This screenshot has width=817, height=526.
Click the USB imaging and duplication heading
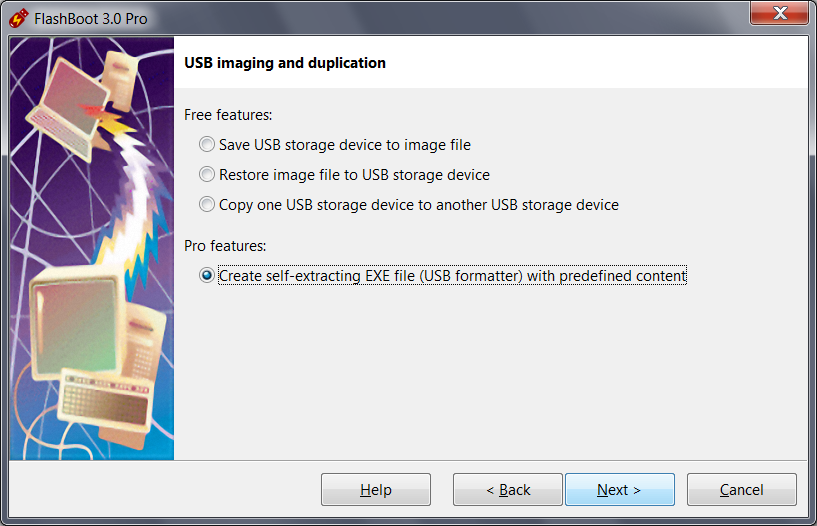(285, 63)
